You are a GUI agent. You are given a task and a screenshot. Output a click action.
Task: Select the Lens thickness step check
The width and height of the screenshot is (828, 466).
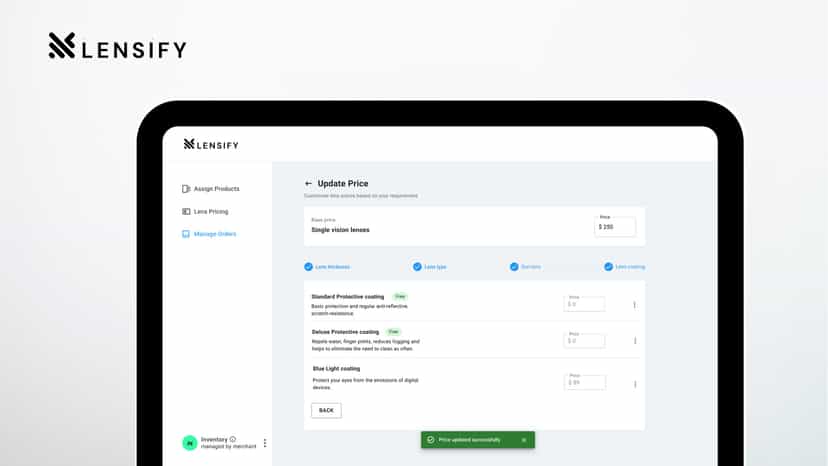click(308, 267)
